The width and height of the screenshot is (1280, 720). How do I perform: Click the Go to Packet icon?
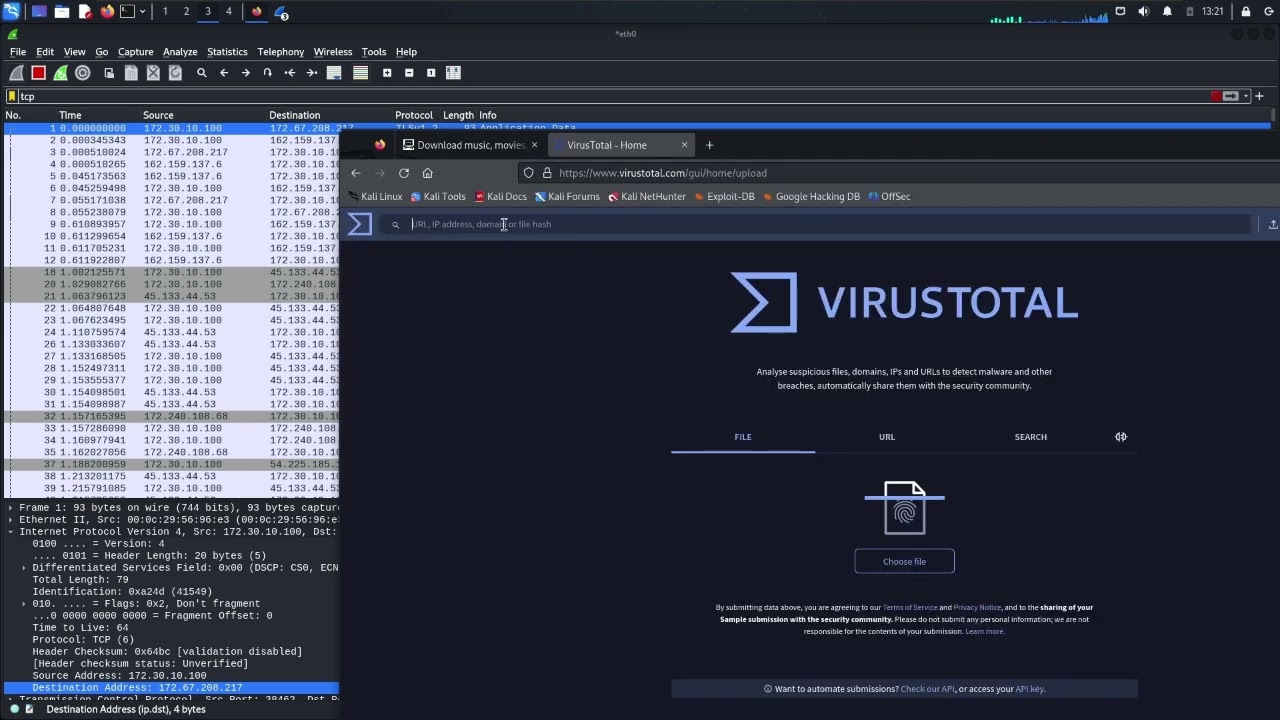pos(267,73)
